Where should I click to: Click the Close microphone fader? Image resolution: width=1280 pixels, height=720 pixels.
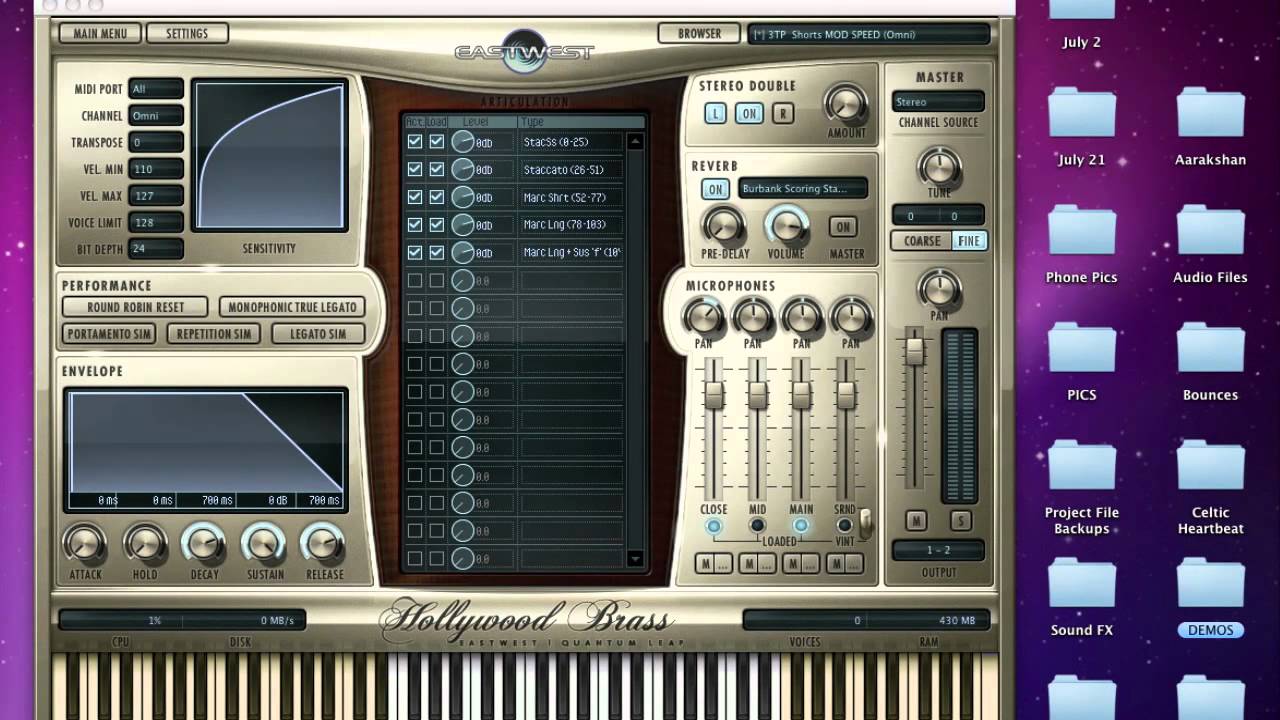pyautogui.click(x=713, y=394)
